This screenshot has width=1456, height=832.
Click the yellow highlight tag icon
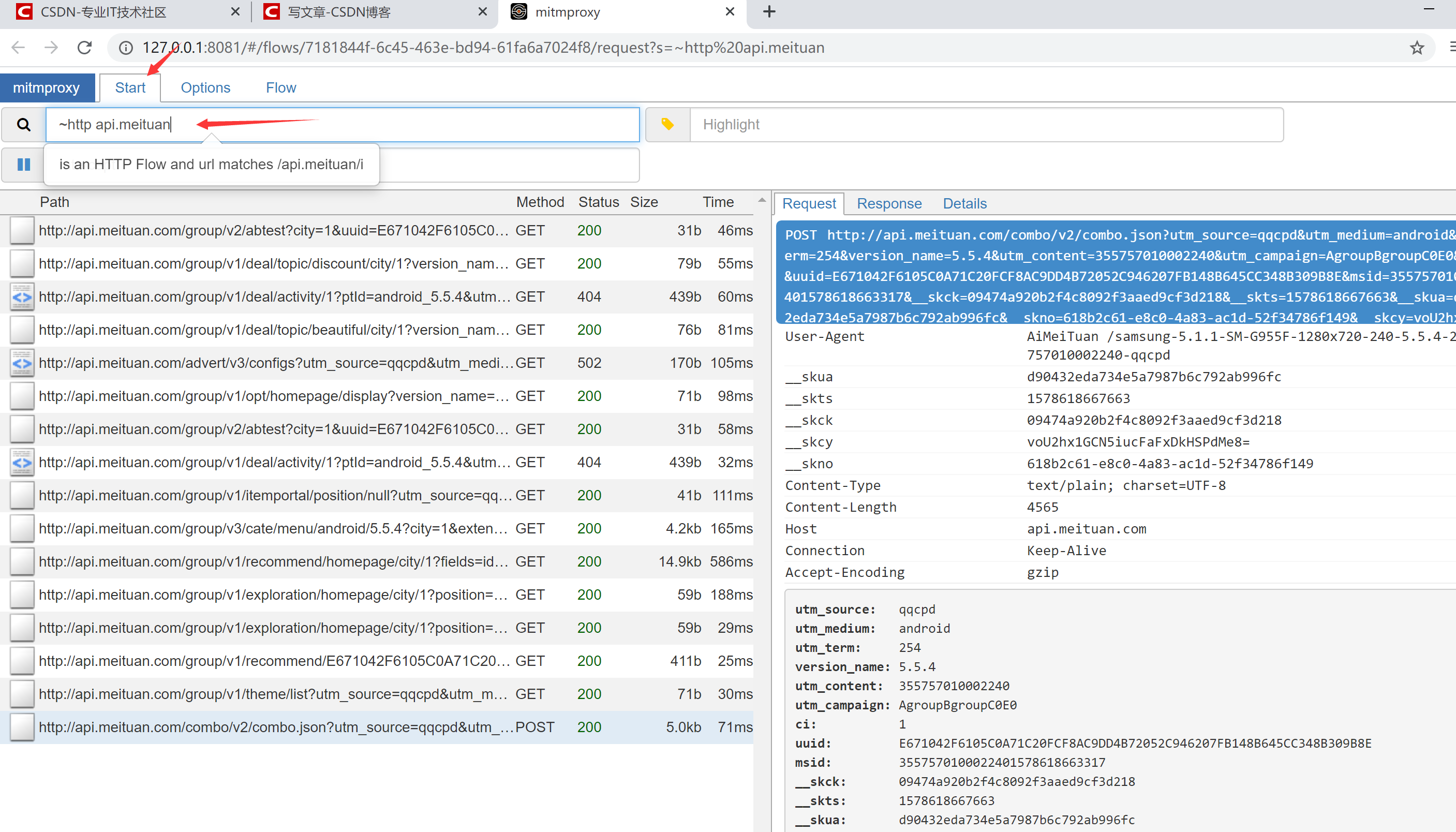tap(667, 125)
